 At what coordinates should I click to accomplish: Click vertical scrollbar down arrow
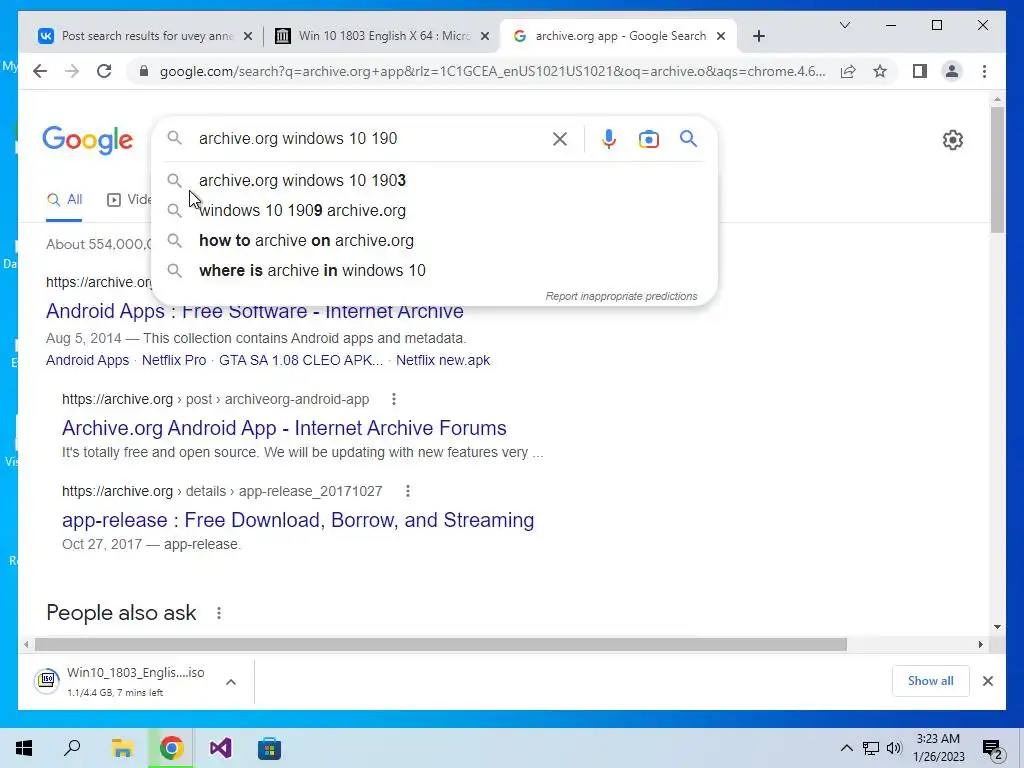pos(997,627)
